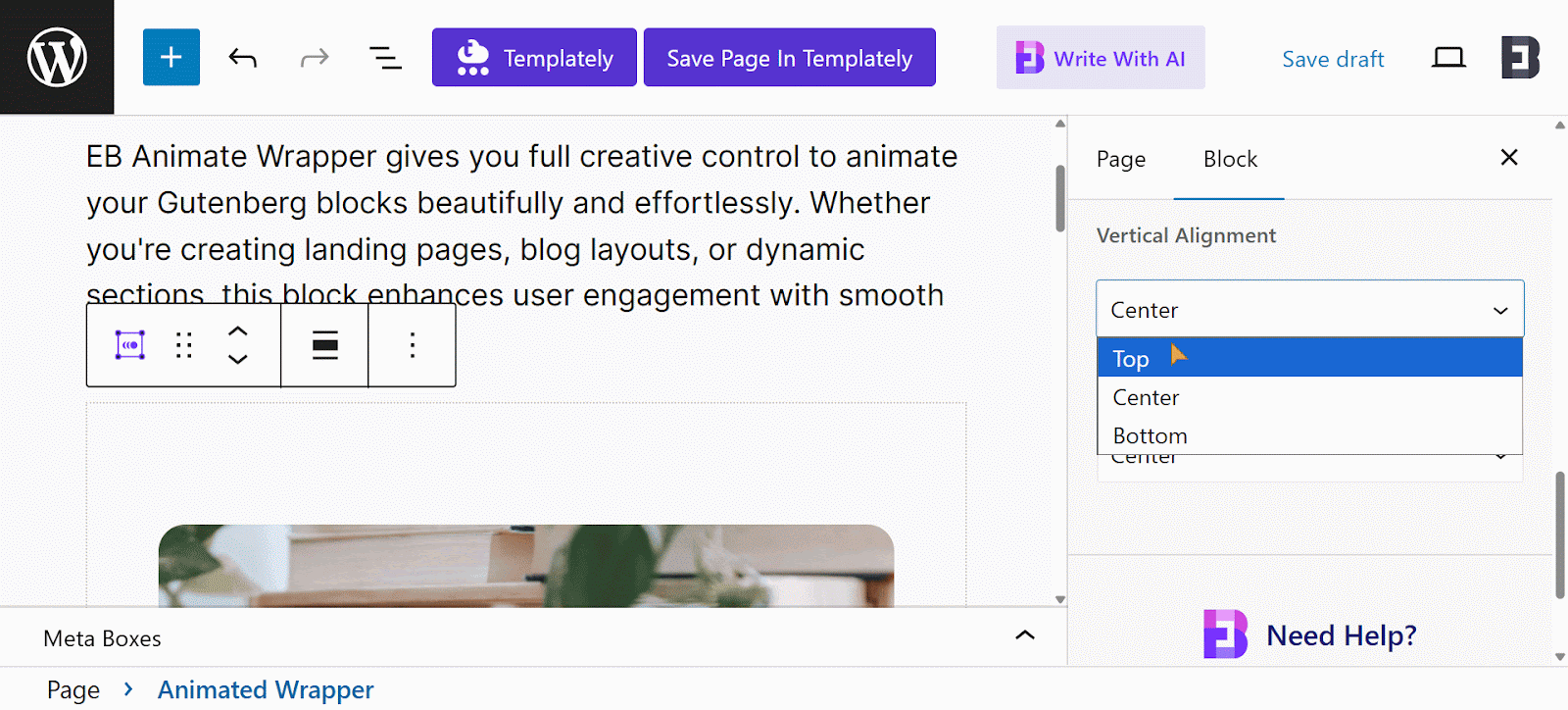Click the drag handle dots icon
This screenshot has width=1568, height=710.
point(184,345)
